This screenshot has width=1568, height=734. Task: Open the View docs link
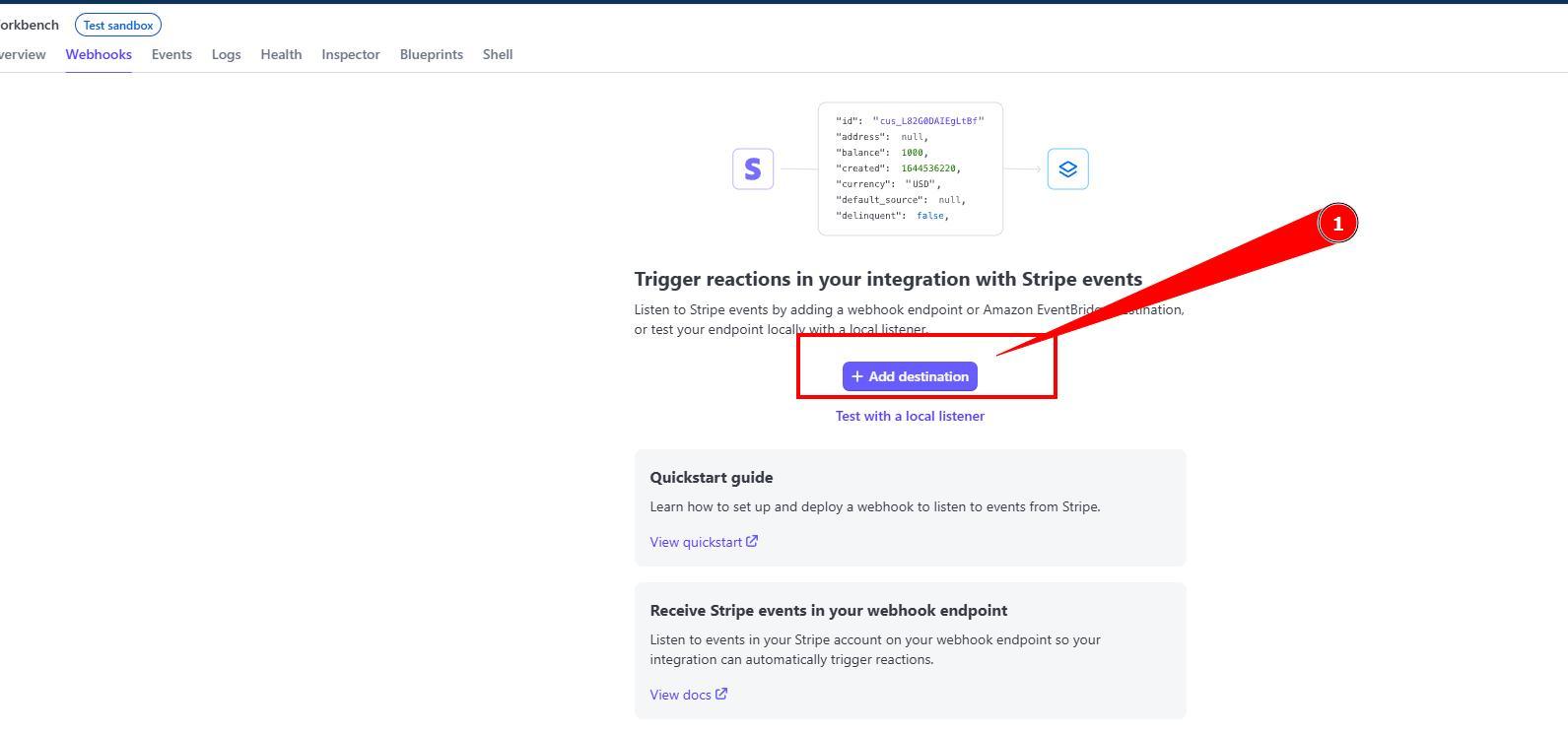680,695
